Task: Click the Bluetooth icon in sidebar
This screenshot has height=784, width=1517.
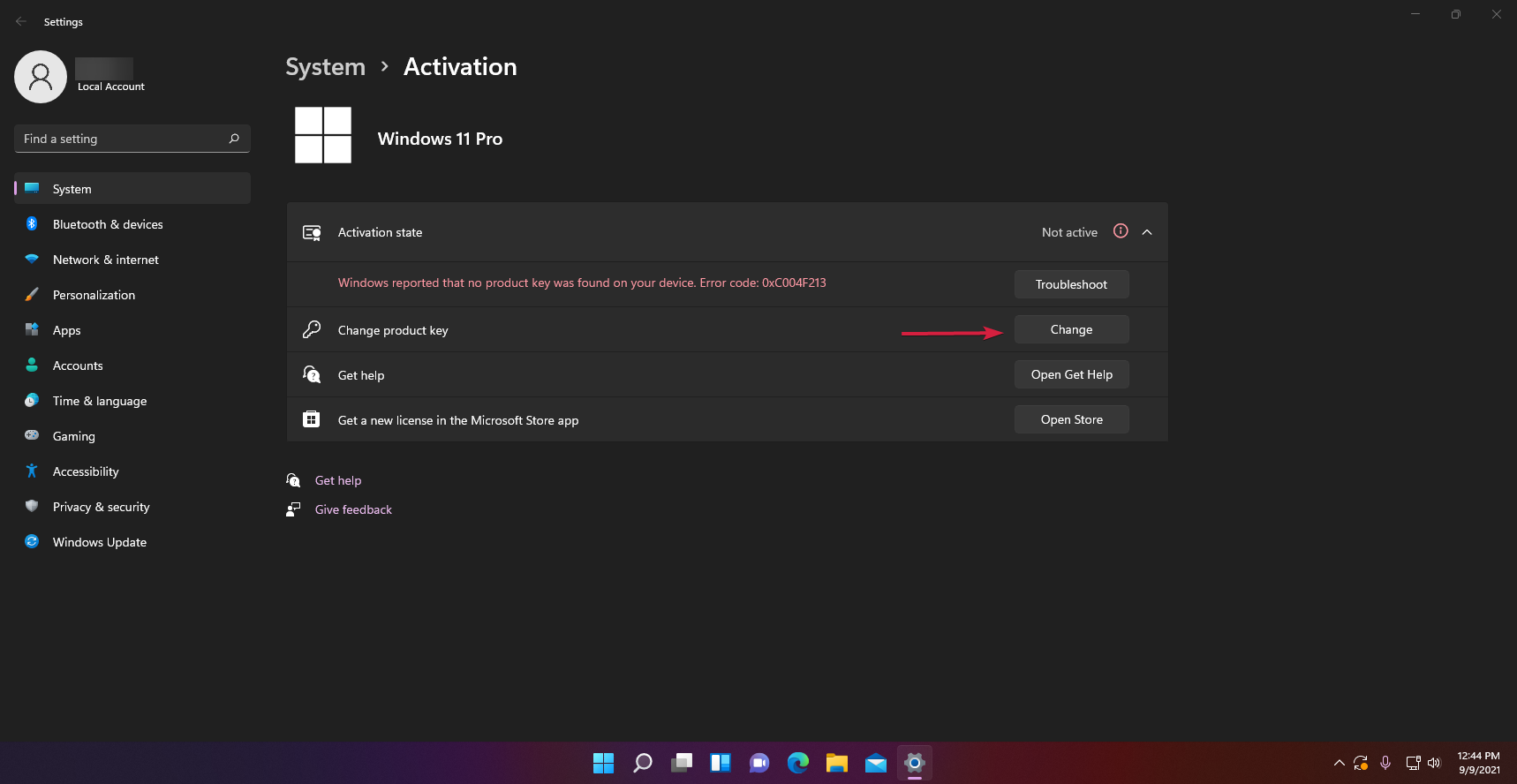Action: coord(32,223)
